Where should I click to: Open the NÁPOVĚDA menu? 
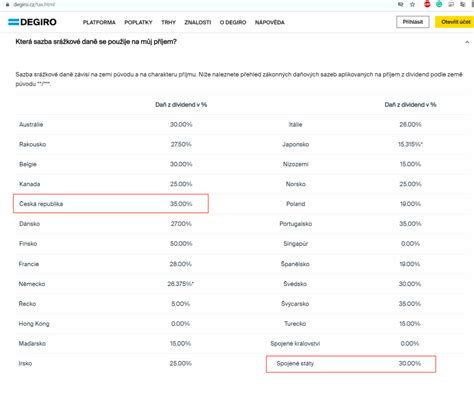269,22
